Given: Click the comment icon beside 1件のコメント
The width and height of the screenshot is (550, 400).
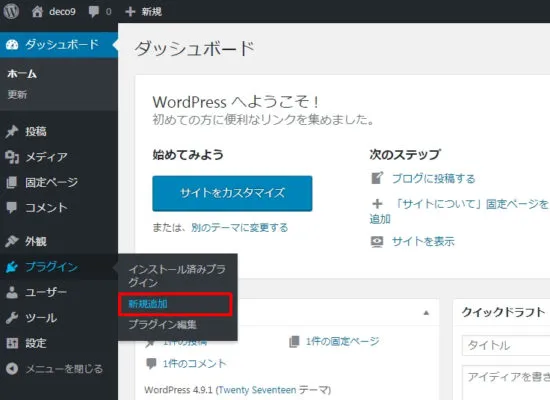Looking at the screenshot, I should pyautogui.click(x=151, y=364).
